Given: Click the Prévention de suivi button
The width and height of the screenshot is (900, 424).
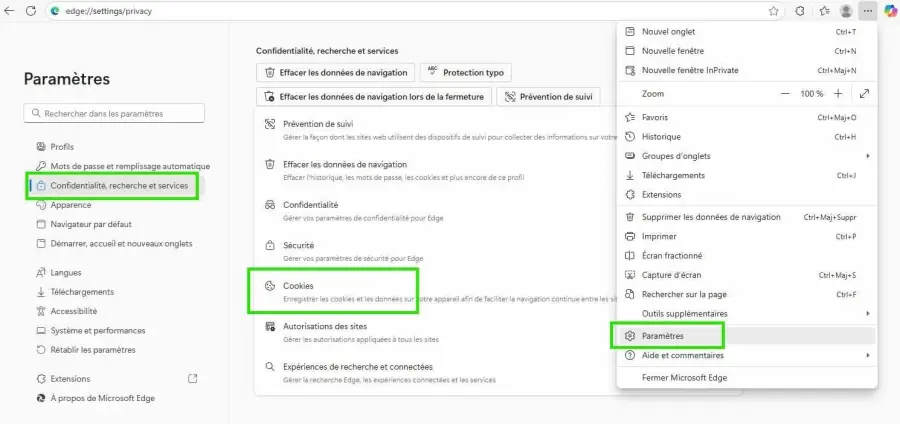Looking at the screenshot, I should click(x=549, y=97).
